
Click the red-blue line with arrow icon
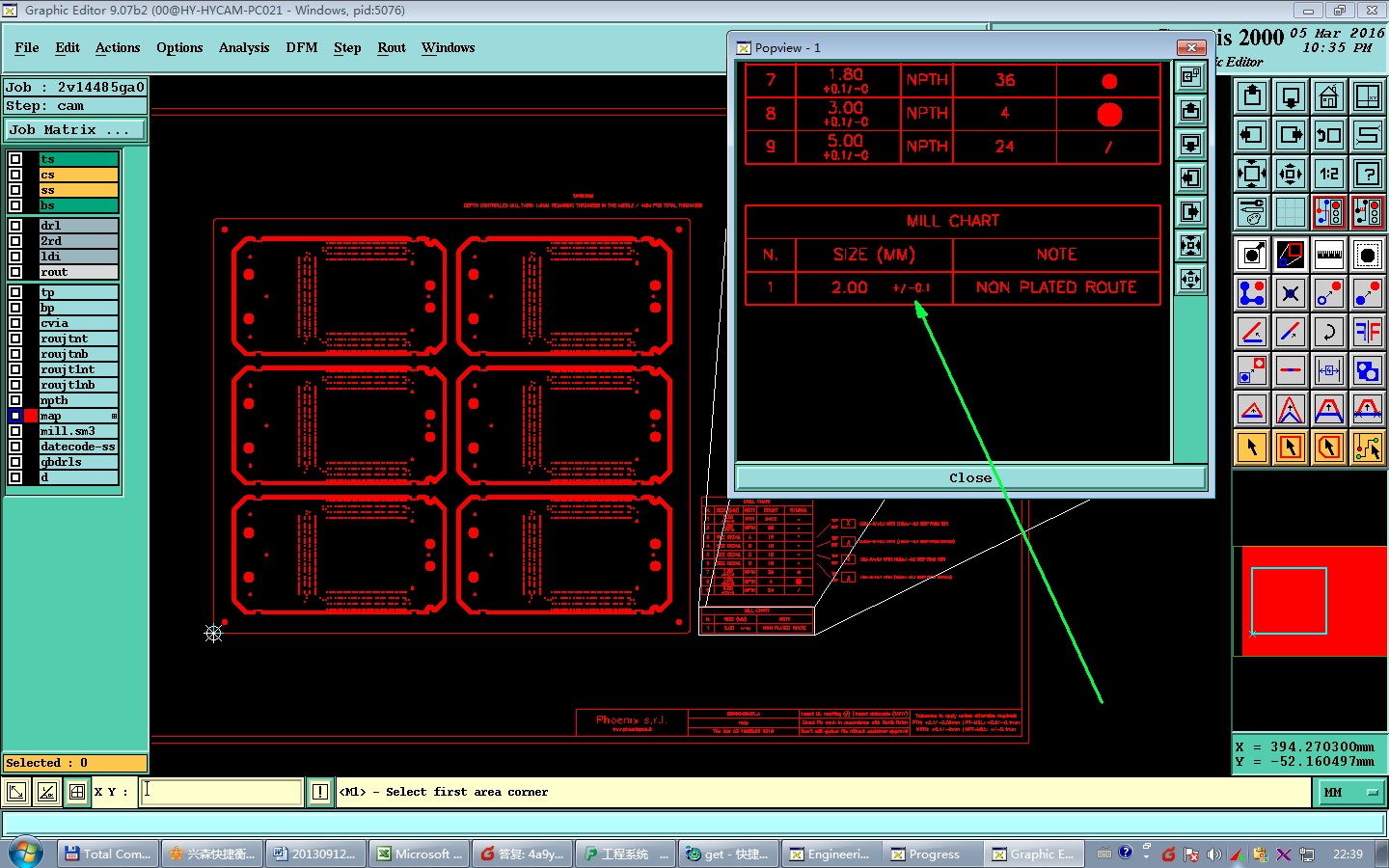(1291, 332)
